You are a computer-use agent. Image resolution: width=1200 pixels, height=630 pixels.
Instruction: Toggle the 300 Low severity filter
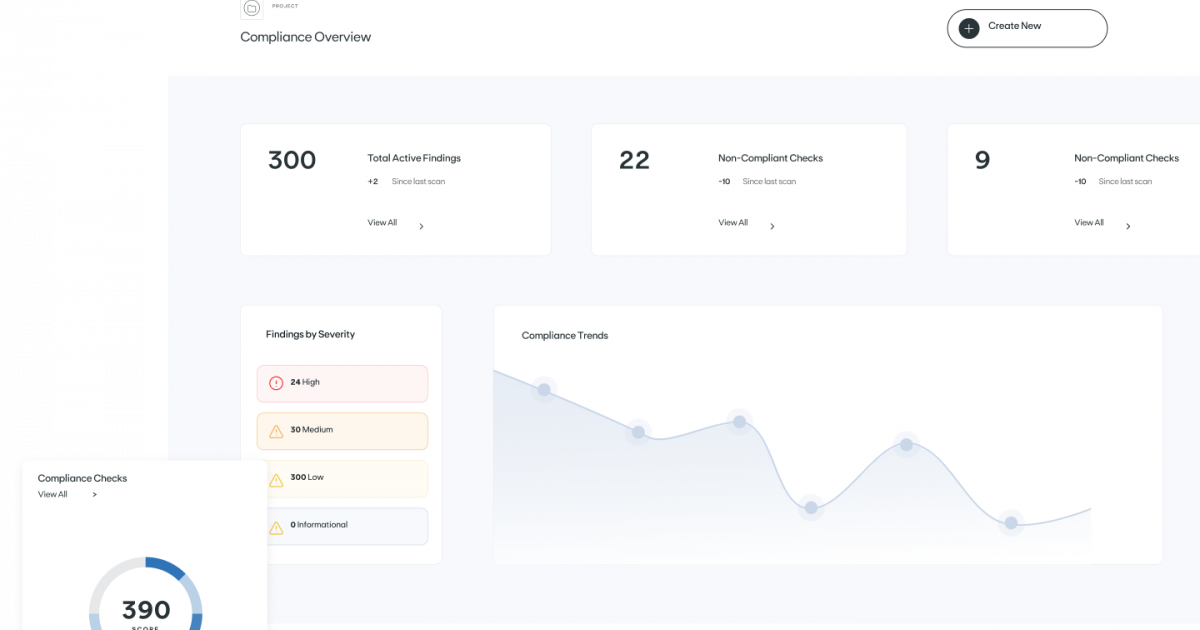tap(342, 479)
